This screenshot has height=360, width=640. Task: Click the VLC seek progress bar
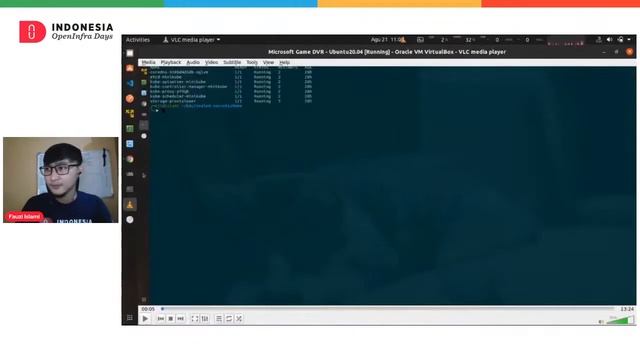click(x=387, y=309)
